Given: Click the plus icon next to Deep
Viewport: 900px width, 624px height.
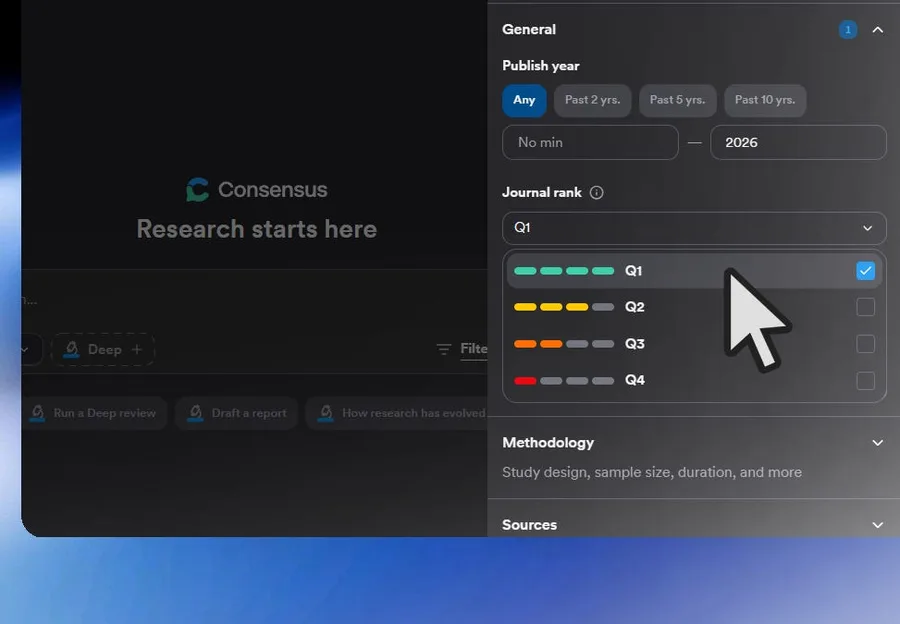Looking at the screenshot, I should (137, 349).
